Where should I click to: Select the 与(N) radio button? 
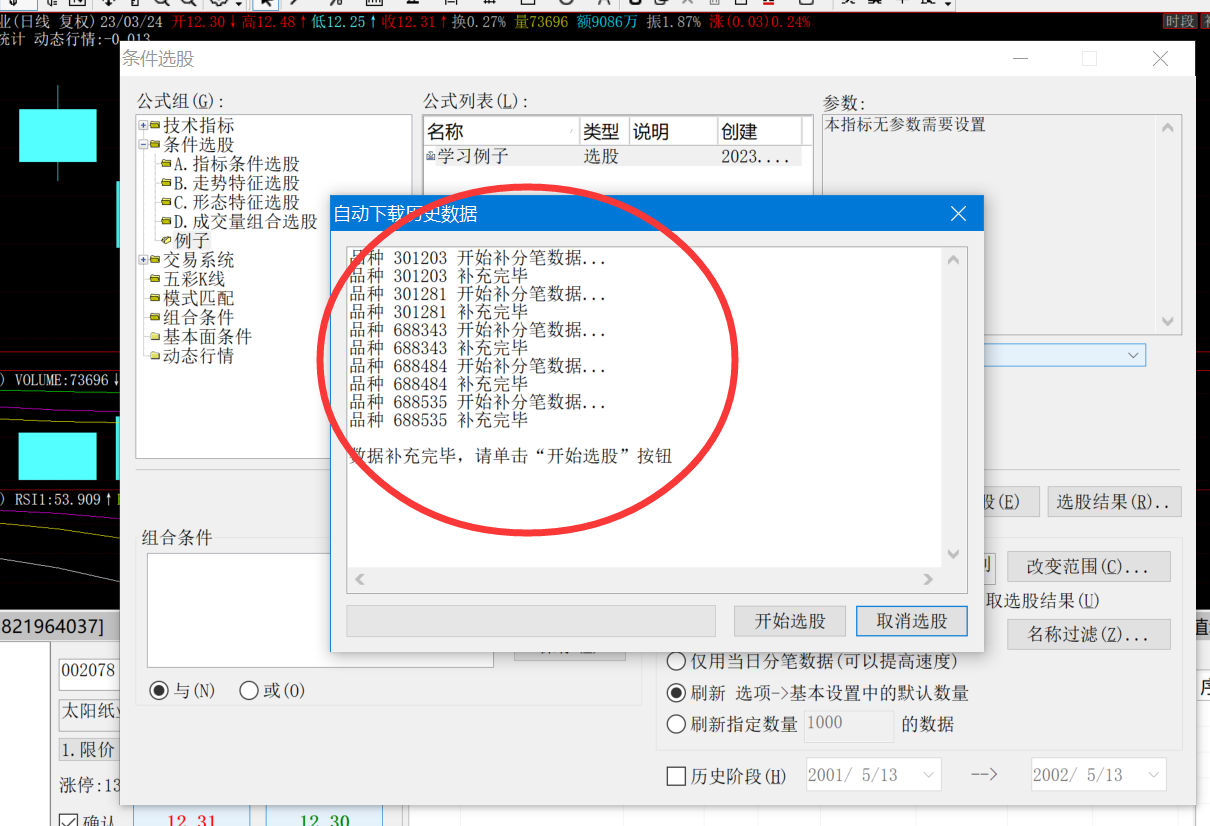(x=158, y=691)
